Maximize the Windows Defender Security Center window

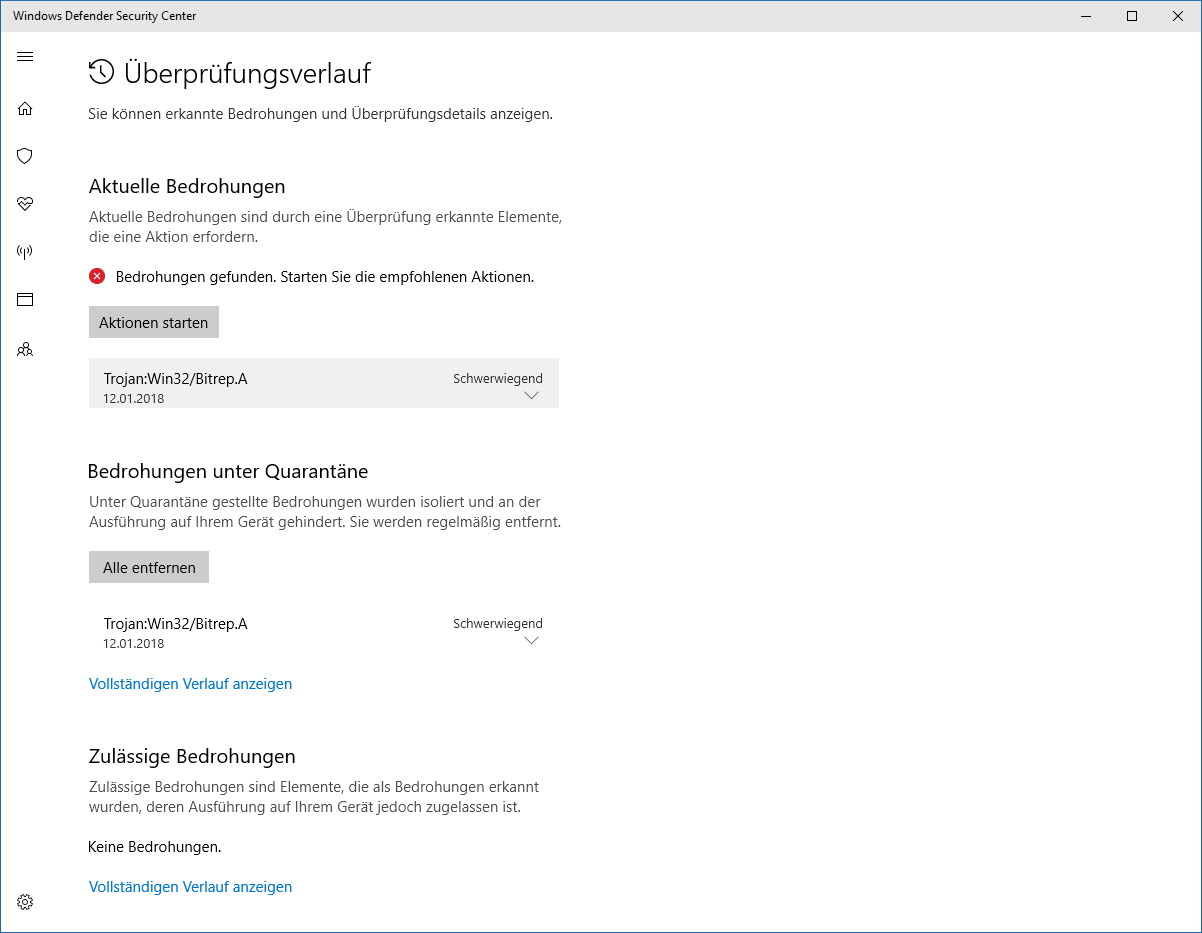coord(1132,16)
